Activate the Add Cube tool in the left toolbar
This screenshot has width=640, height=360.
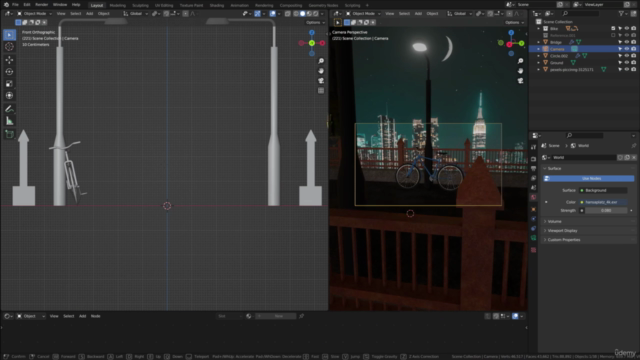pyautogui.click(x=9, y=134)
